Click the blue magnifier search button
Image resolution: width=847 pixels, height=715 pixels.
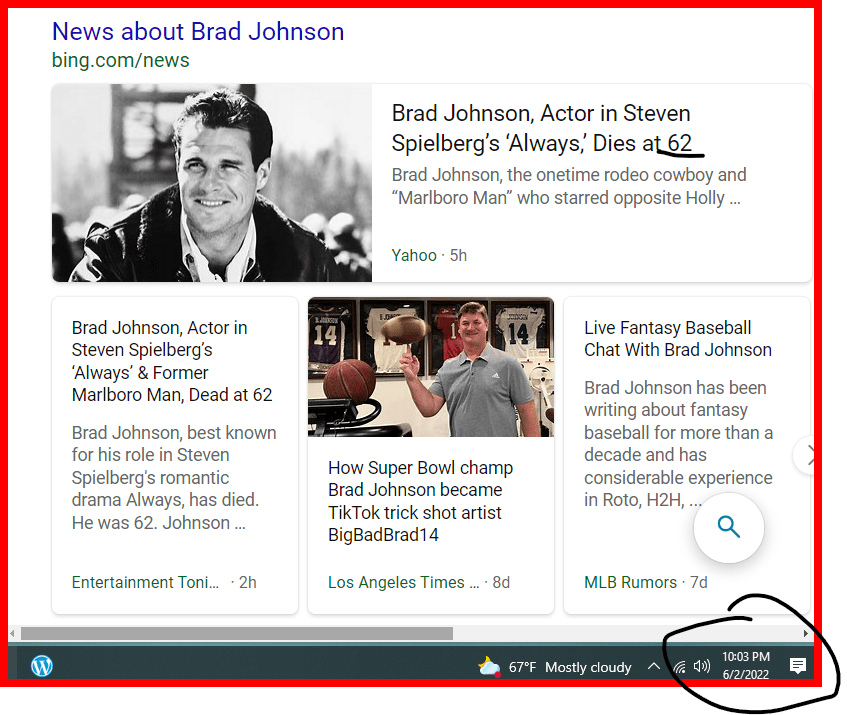coord(729,527)
